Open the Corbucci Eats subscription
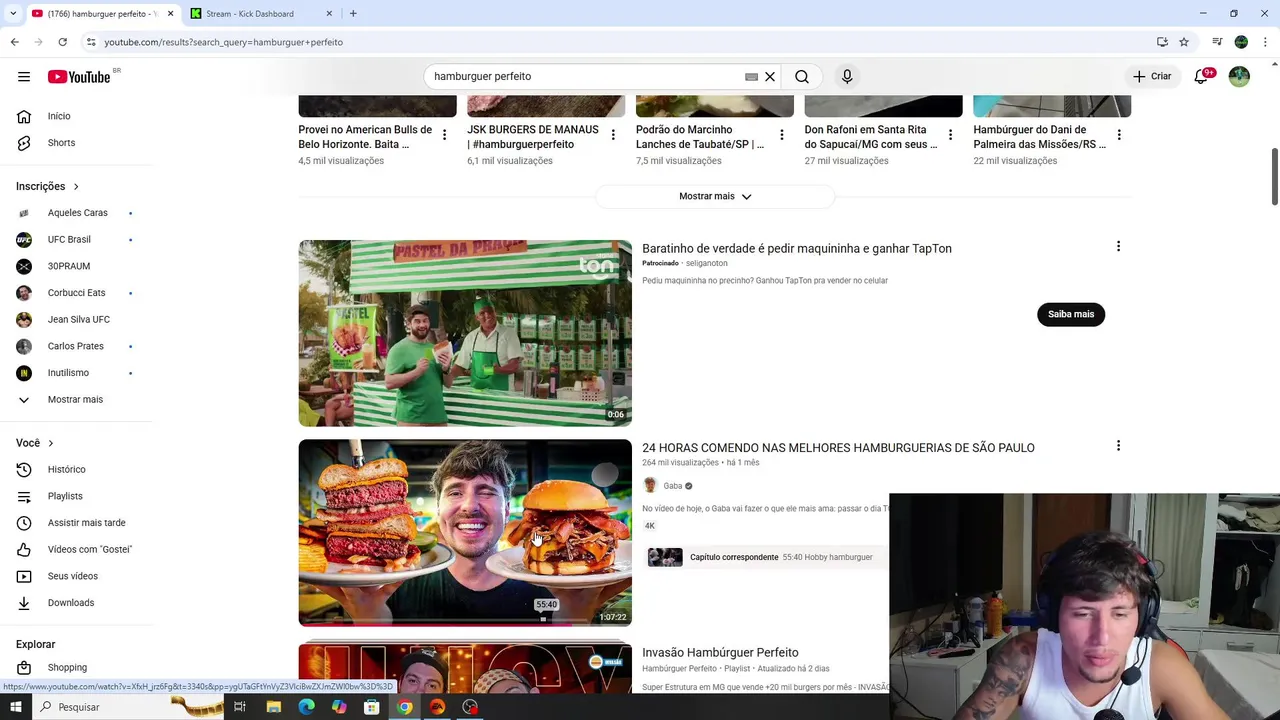The width and height of the screenshot is (1280, 720). (x=78, y=293)
